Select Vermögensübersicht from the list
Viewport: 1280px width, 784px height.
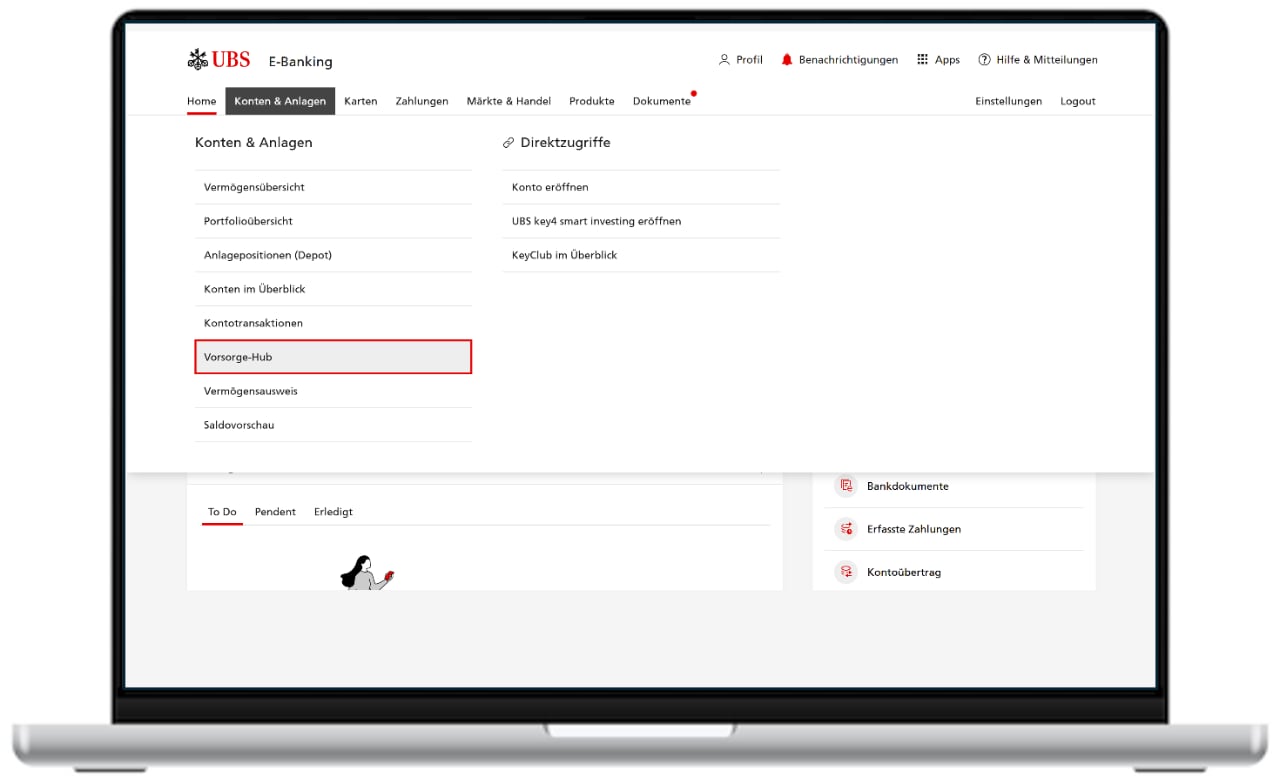pyautogui.click(x=254, y=187)
